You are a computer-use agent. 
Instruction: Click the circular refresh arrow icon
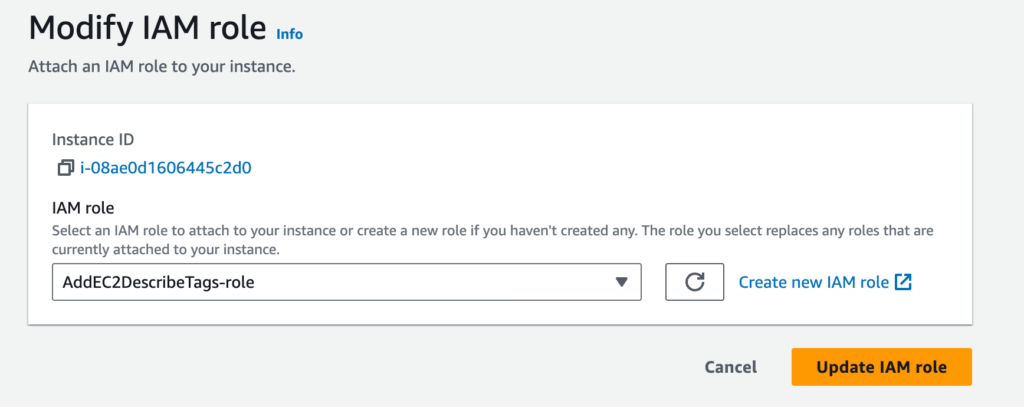(694, 282)
